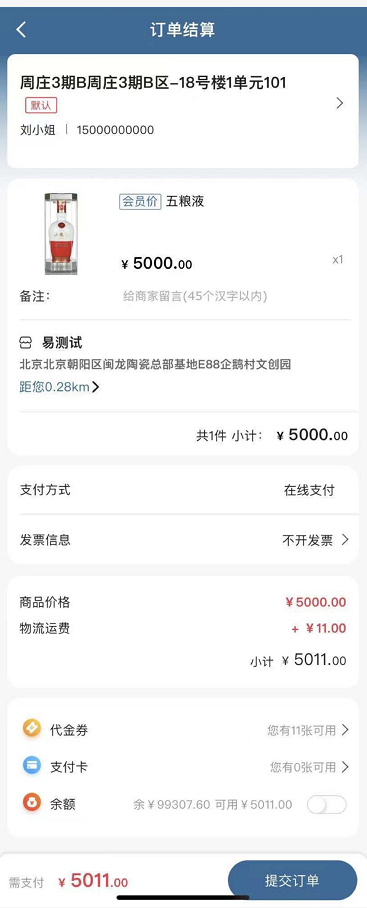367x908 pixels.
Task: Expand the 代金券 available vouchers list
Action: pos(308,730)
